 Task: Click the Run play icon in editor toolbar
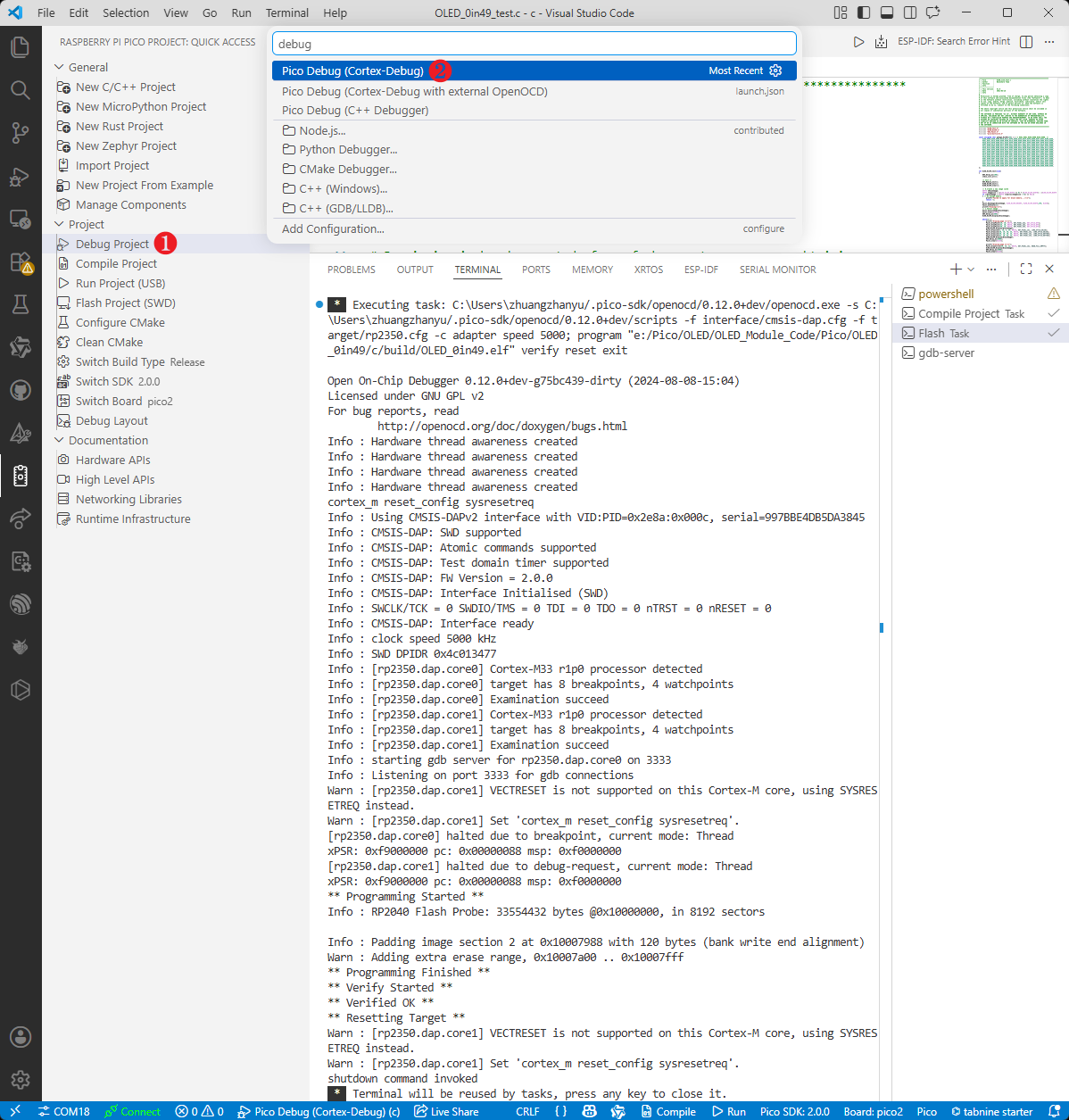click(x=858, y=42)
